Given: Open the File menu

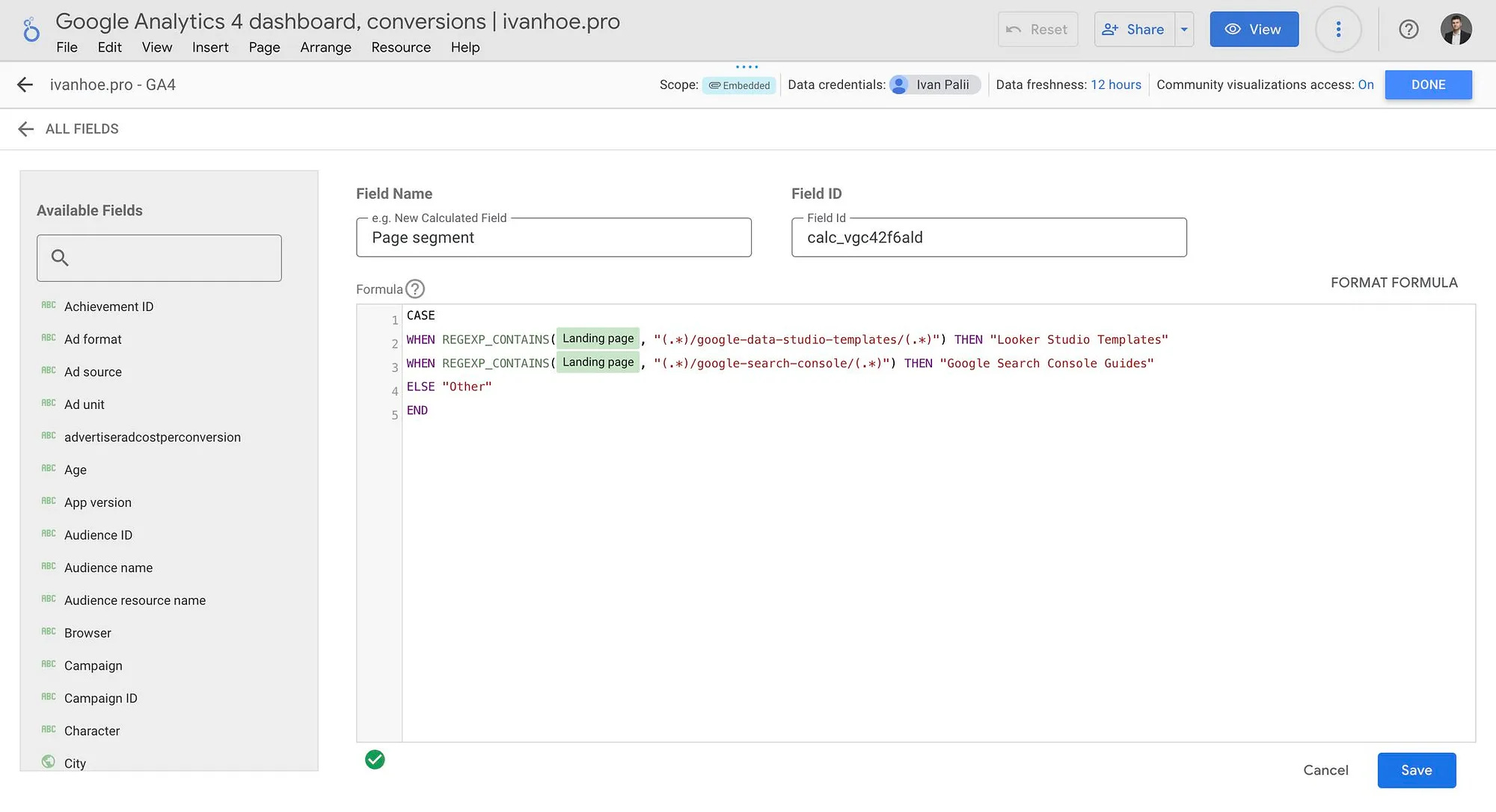Looking at the screenshot, I should pos(67,47).
